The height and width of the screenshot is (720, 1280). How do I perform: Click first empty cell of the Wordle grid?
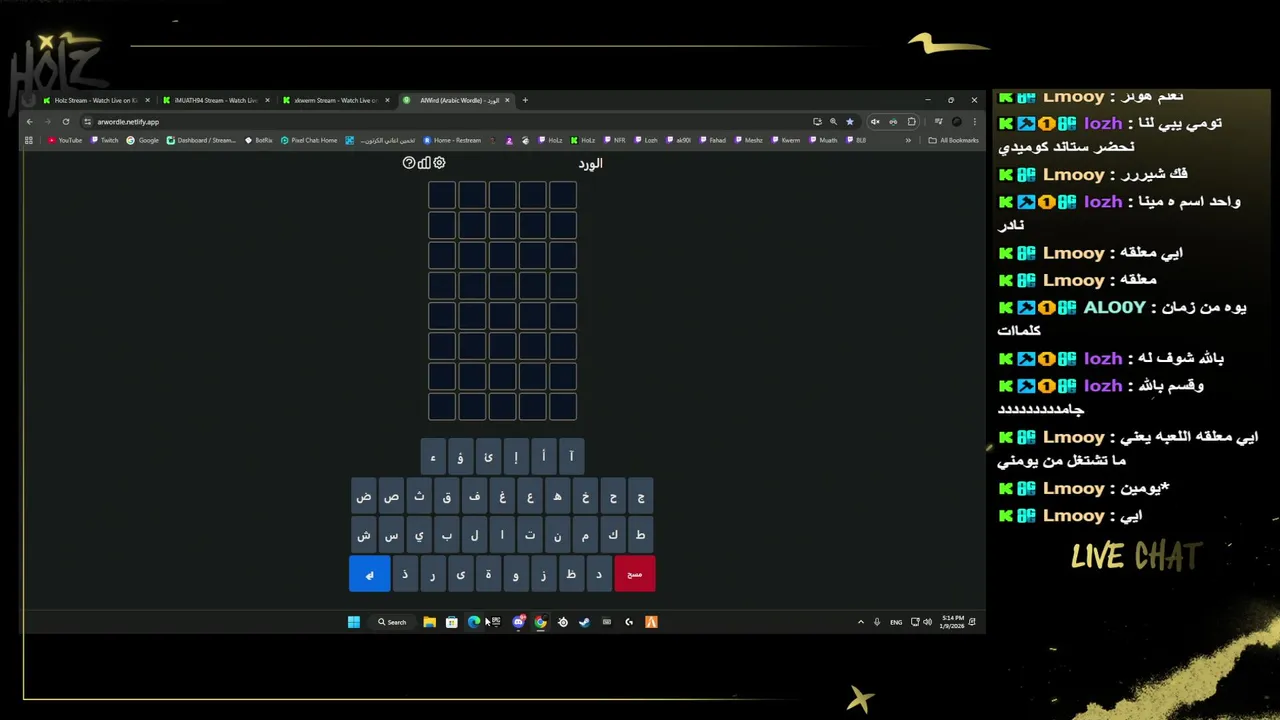point(442,195)
